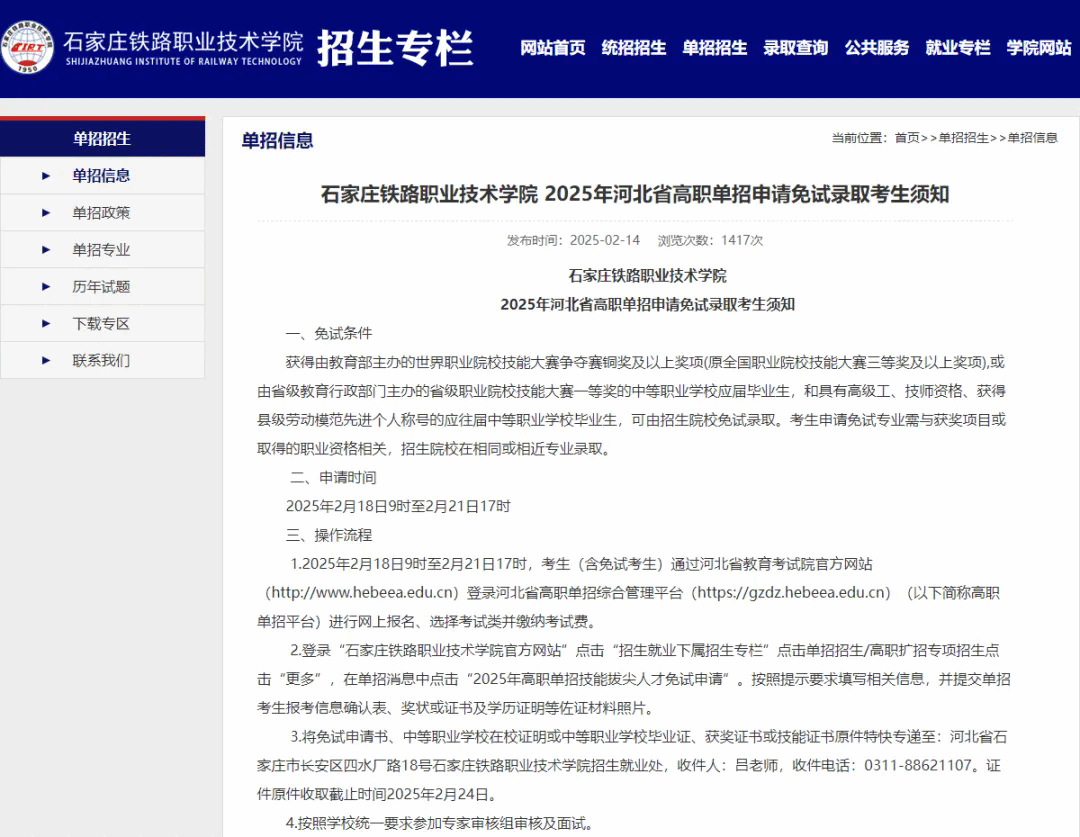Open 就业专栏 navigation item
Viewport: 1080px width, 837px height.
[x=957, y=48]
